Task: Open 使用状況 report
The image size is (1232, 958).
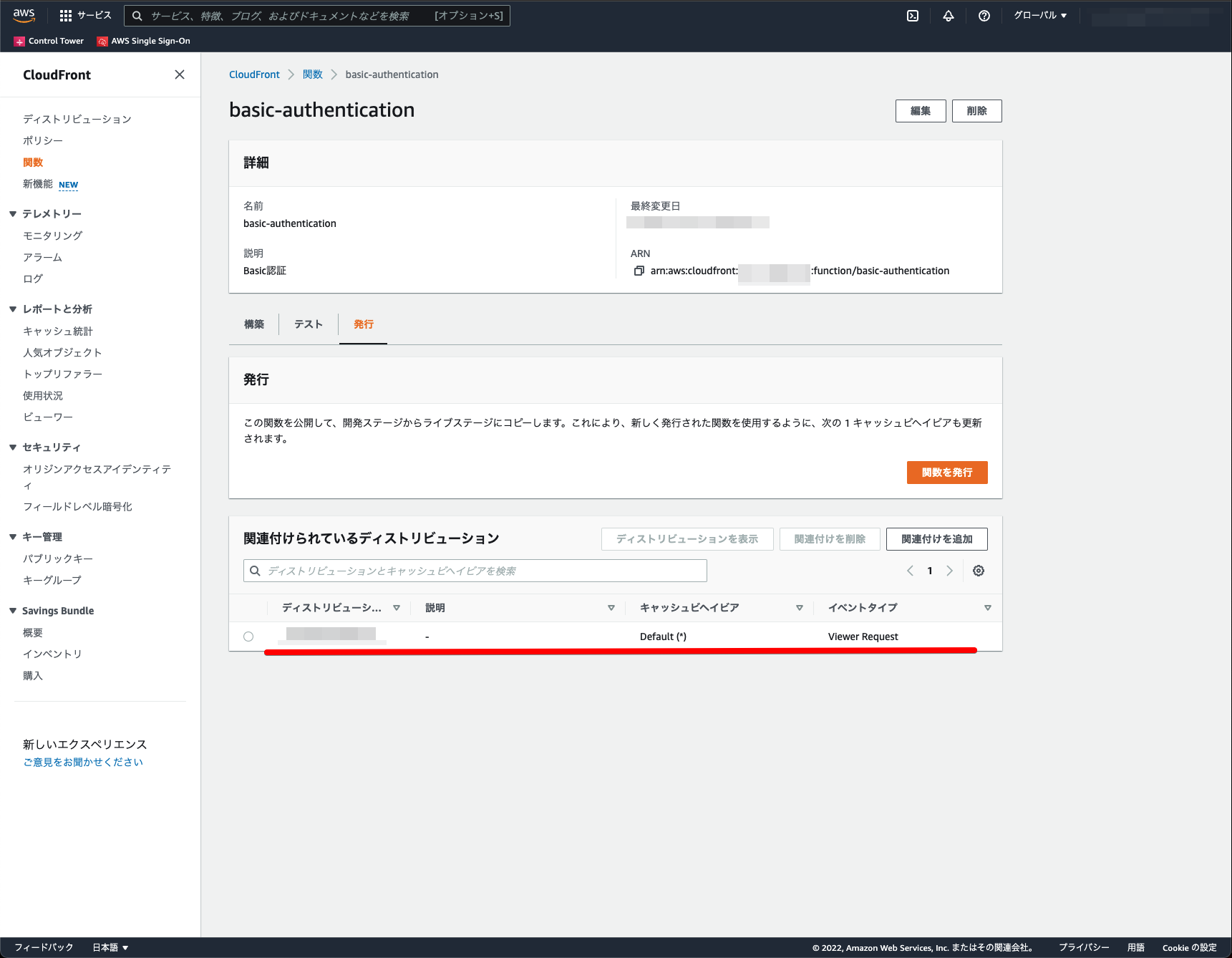Action: coord(43,395)
